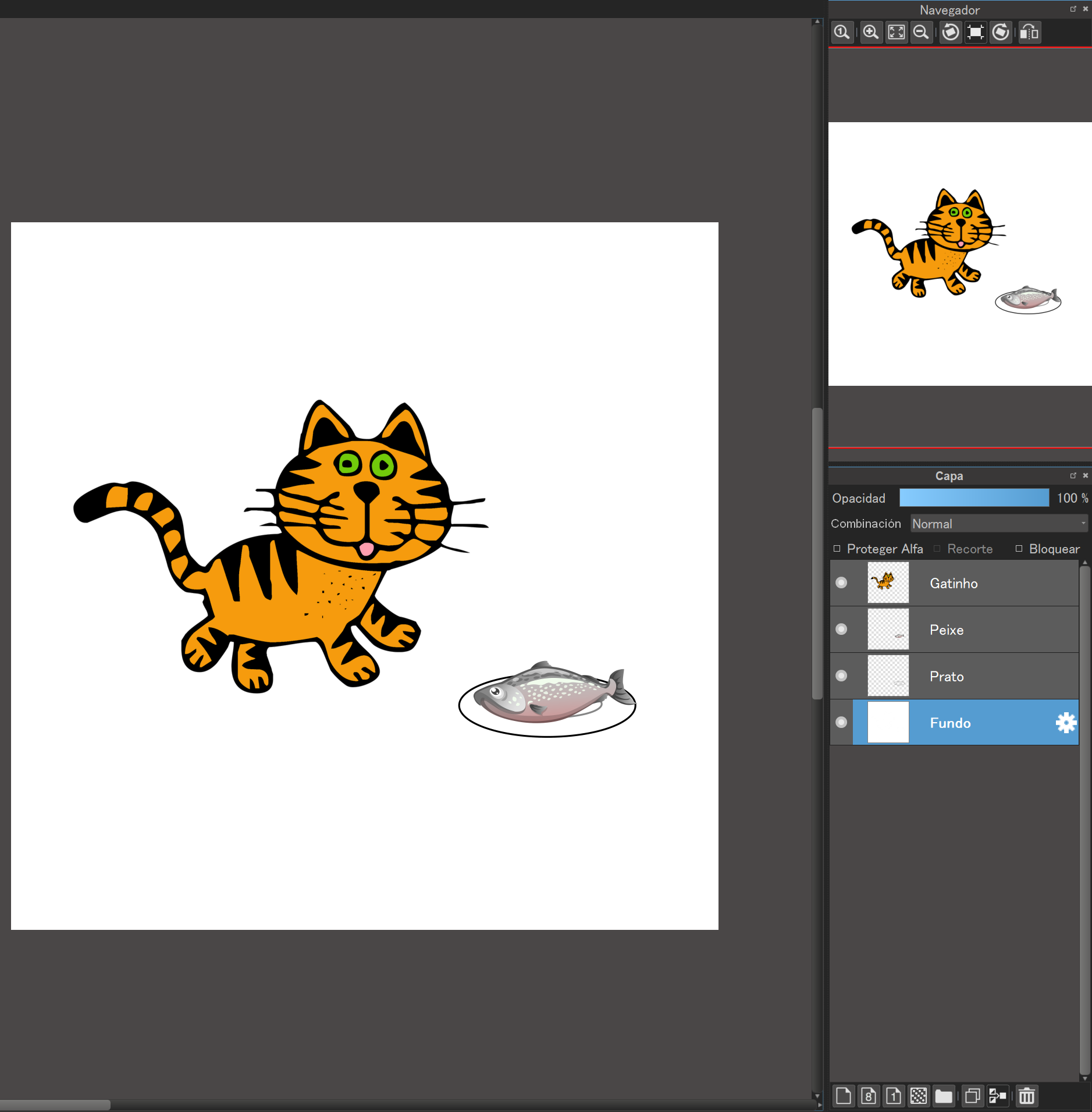Select the Gatinho layer
The width and height of the screenshot is (1092, 1112).
[x=954, y=583]
